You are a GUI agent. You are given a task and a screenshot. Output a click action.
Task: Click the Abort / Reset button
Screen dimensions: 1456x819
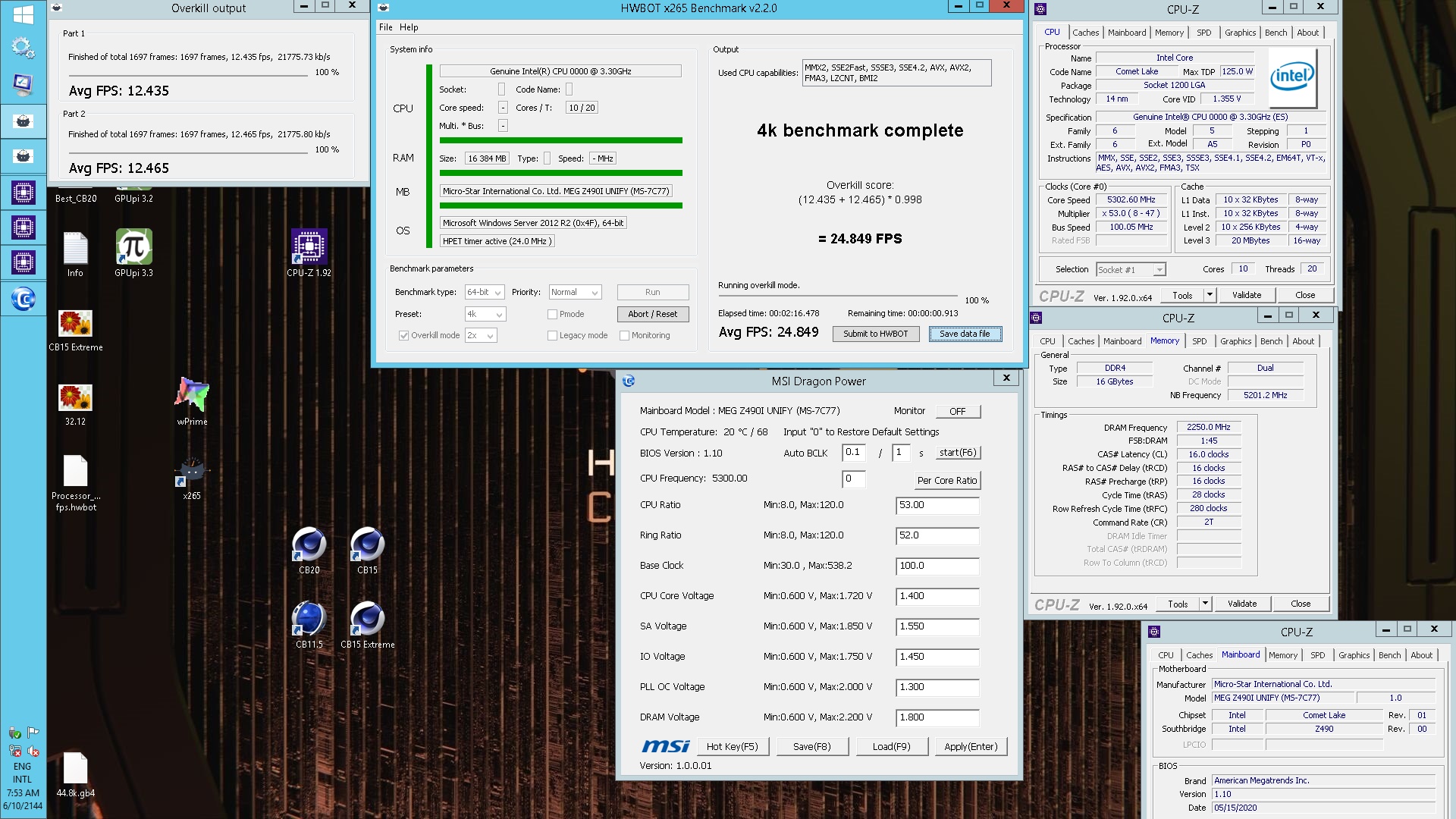[x=652, y=314]
